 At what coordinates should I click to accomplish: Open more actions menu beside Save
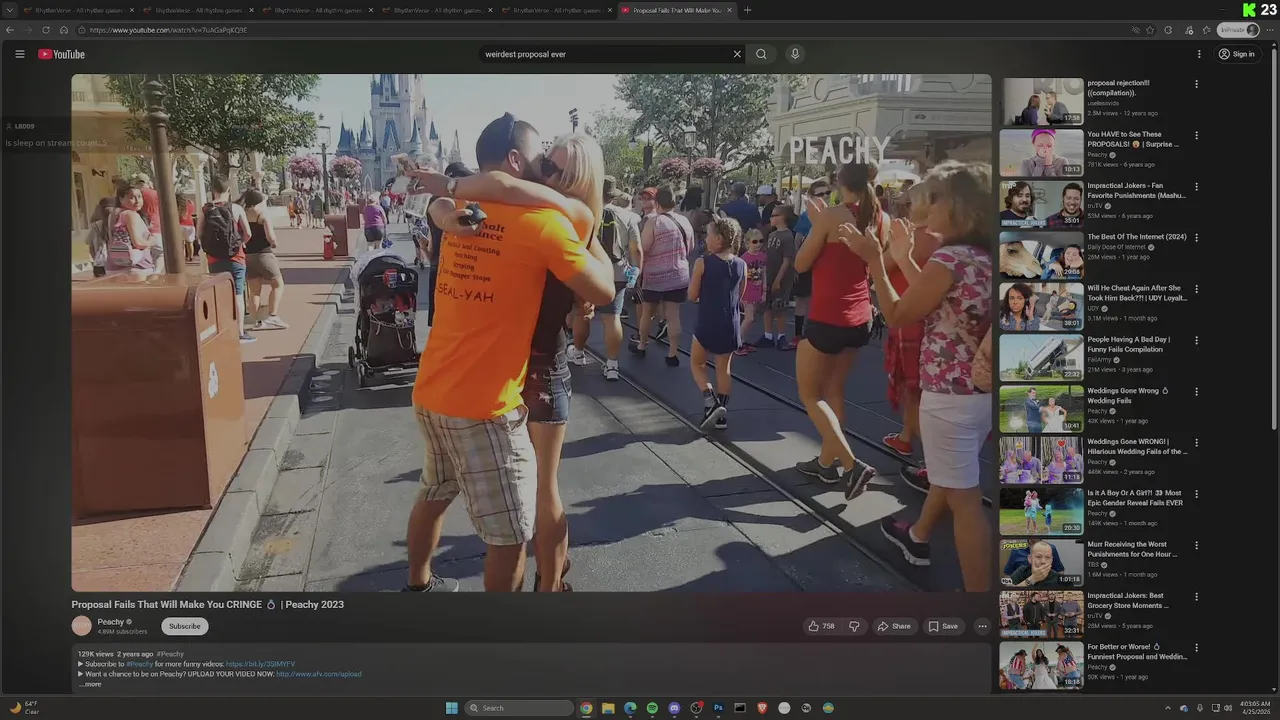click(982, 626)
